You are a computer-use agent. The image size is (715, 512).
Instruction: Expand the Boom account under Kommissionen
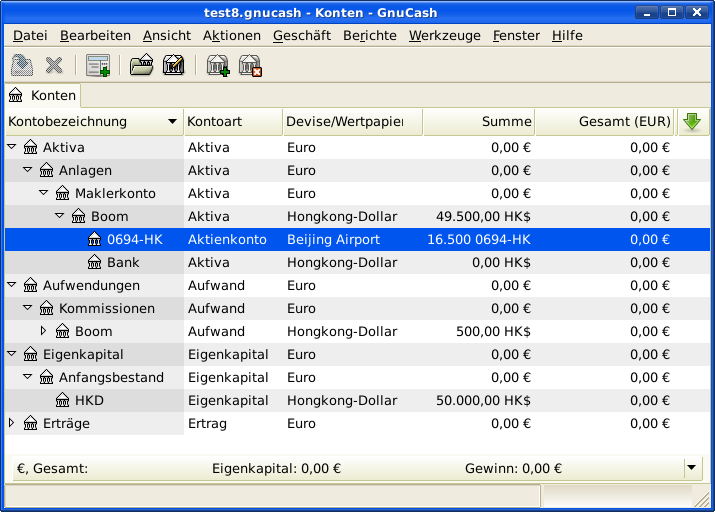[x=44, y=331]
